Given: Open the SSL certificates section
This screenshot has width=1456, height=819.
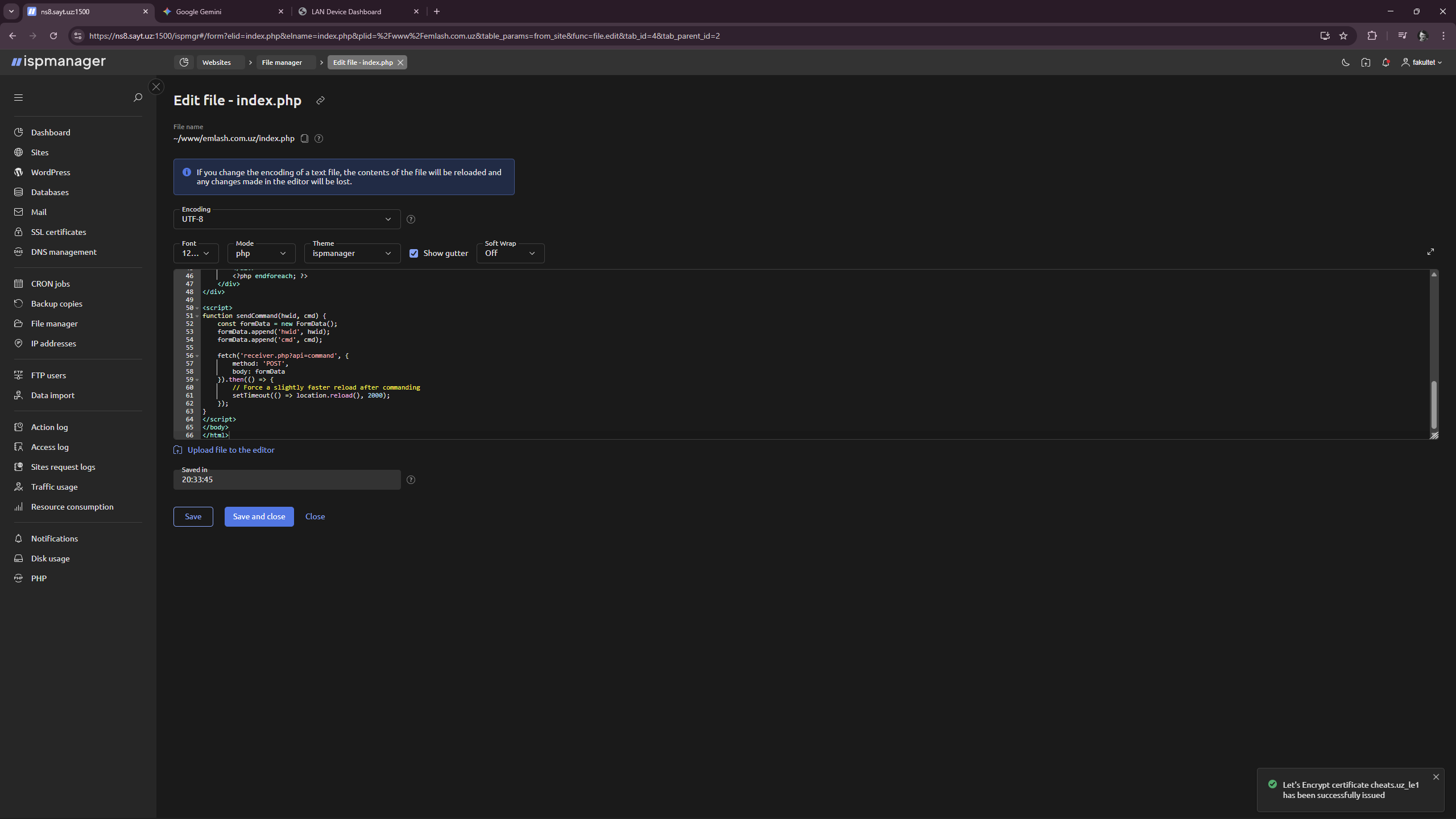Looking at the screenshot, I should coord(59,231).
